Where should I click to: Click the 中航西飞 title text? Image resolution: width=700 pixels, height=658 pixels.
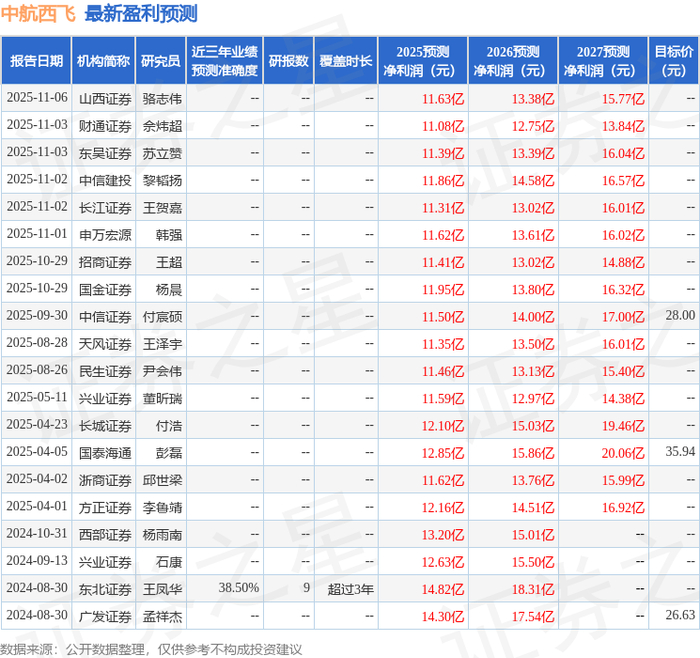coord(38,14)
